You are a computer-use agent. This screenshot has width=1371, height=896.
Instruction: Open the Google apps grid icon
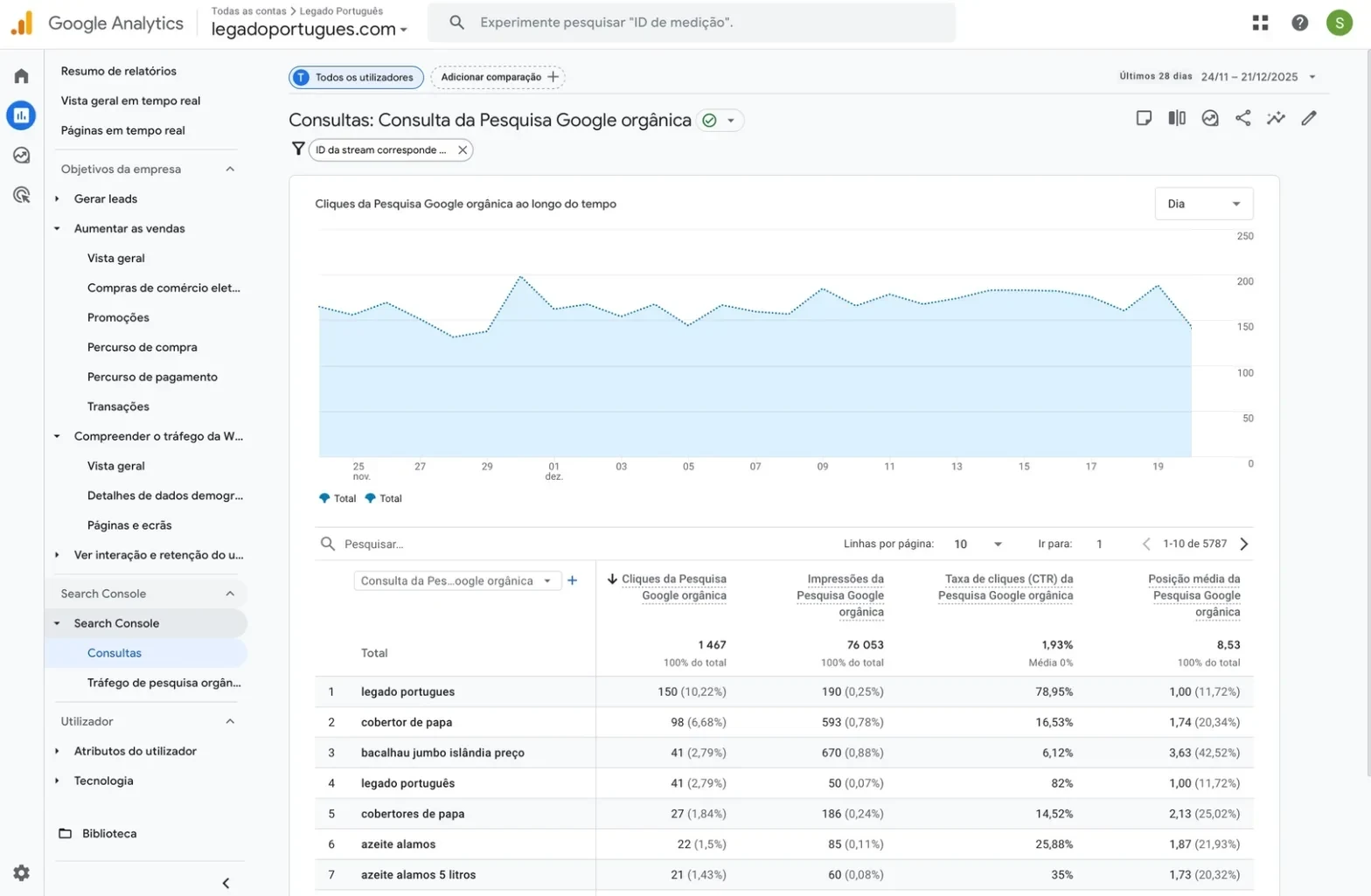coord(1260,23)
